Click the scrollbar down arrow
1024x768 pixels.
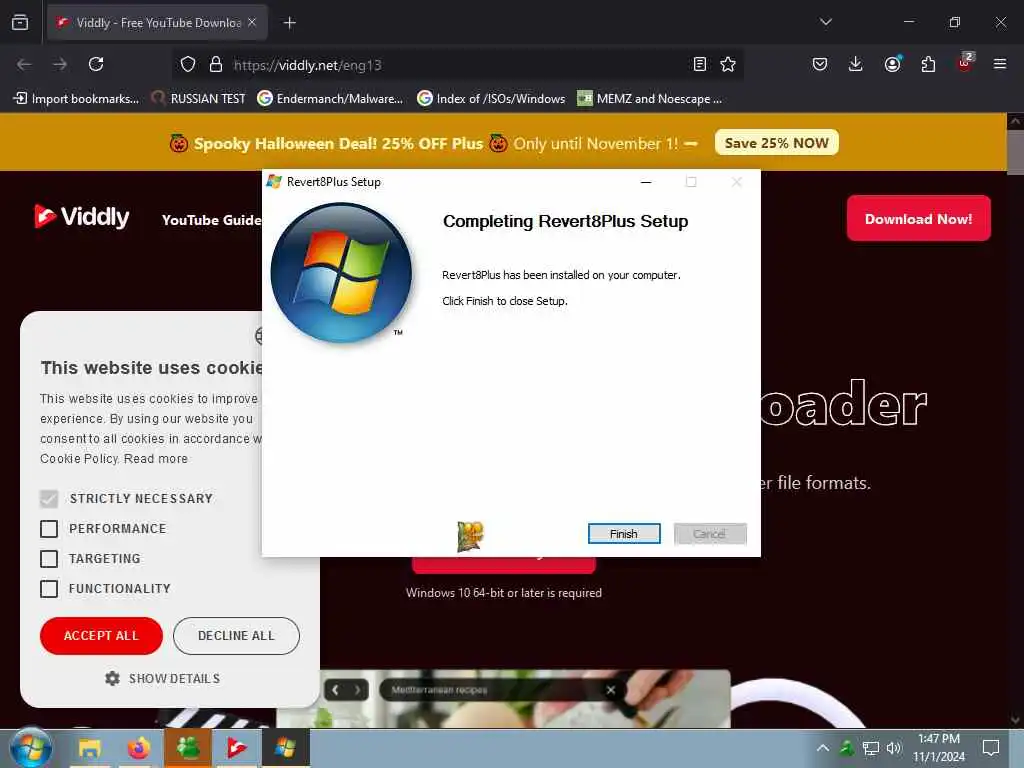coord(1015,720)
